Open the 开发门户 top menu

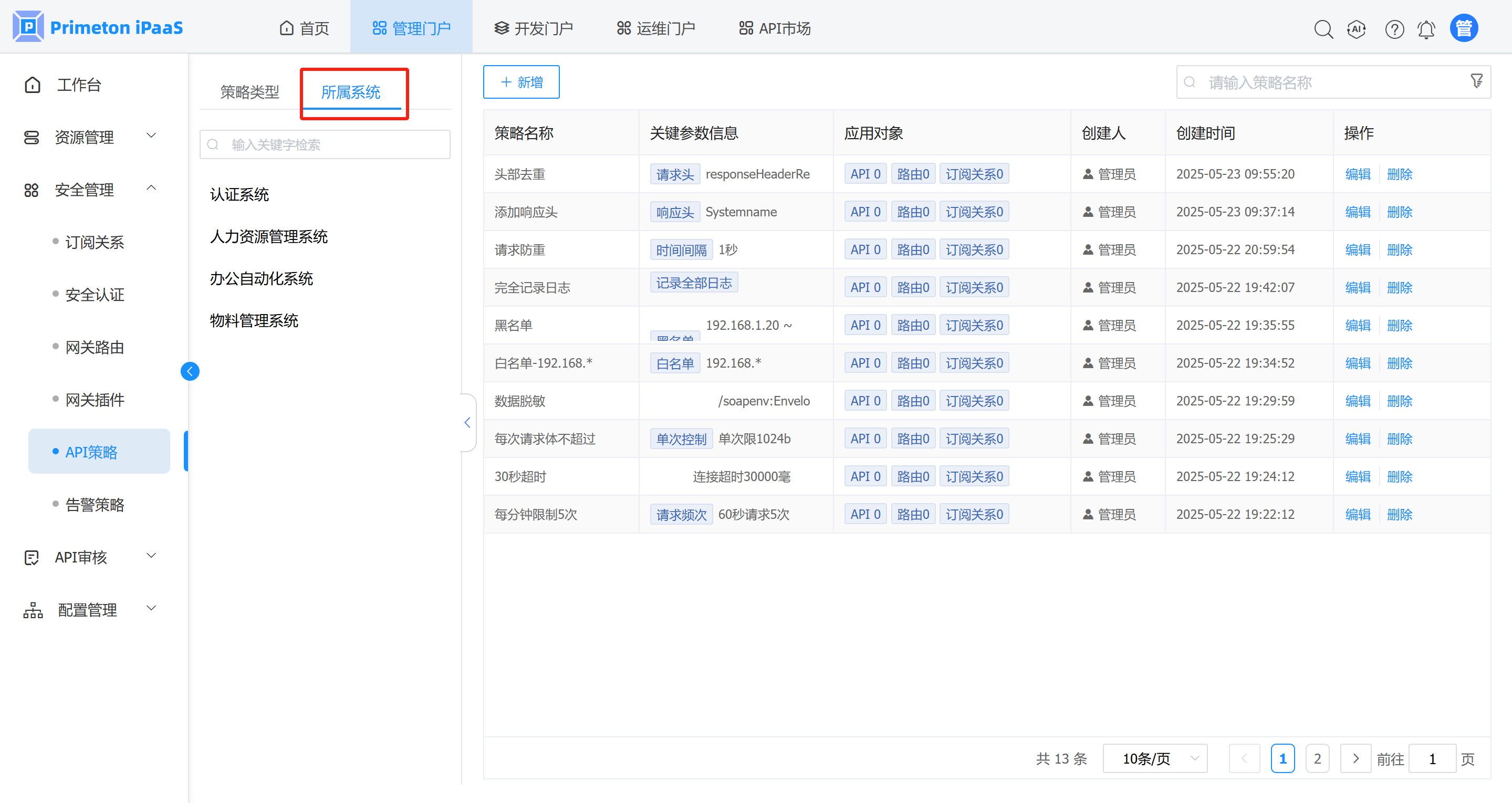(533, 28)
